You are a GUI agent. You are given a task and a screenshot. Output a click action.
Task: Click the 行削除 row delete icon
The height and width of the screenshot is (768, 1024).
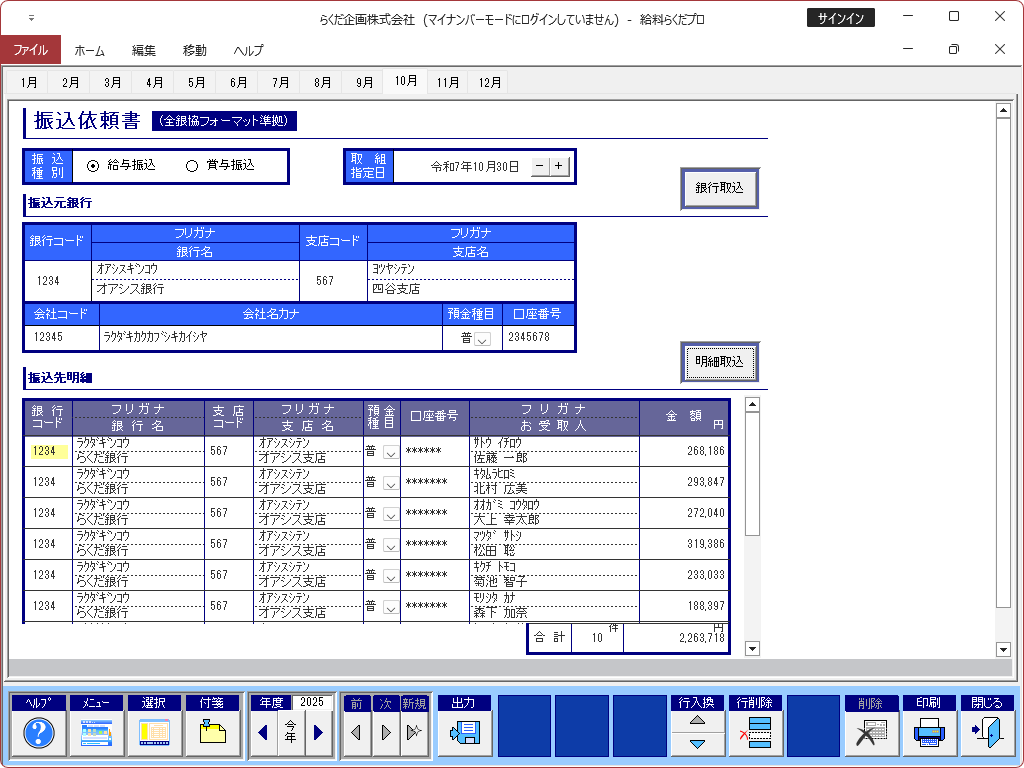pos(754,733)
